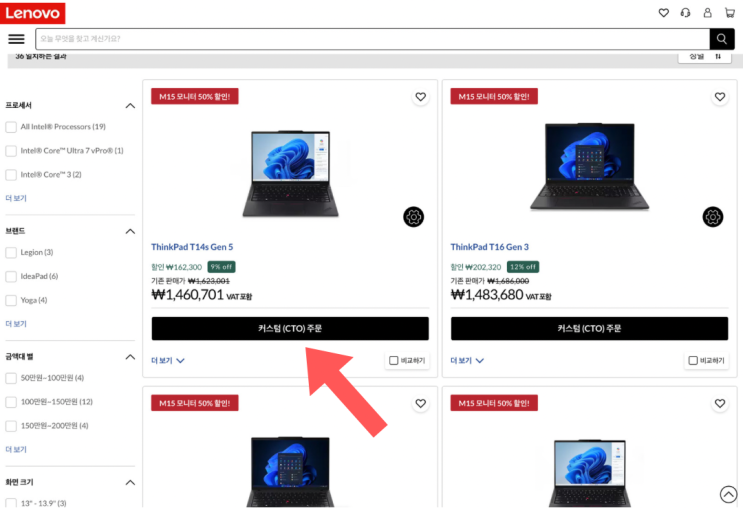Image resolution: width=743 pixels, height=508 pixels.
Task: Toggle compare checkbox for ThinkPad T14s Gen 5
Action: click(393, 361)
